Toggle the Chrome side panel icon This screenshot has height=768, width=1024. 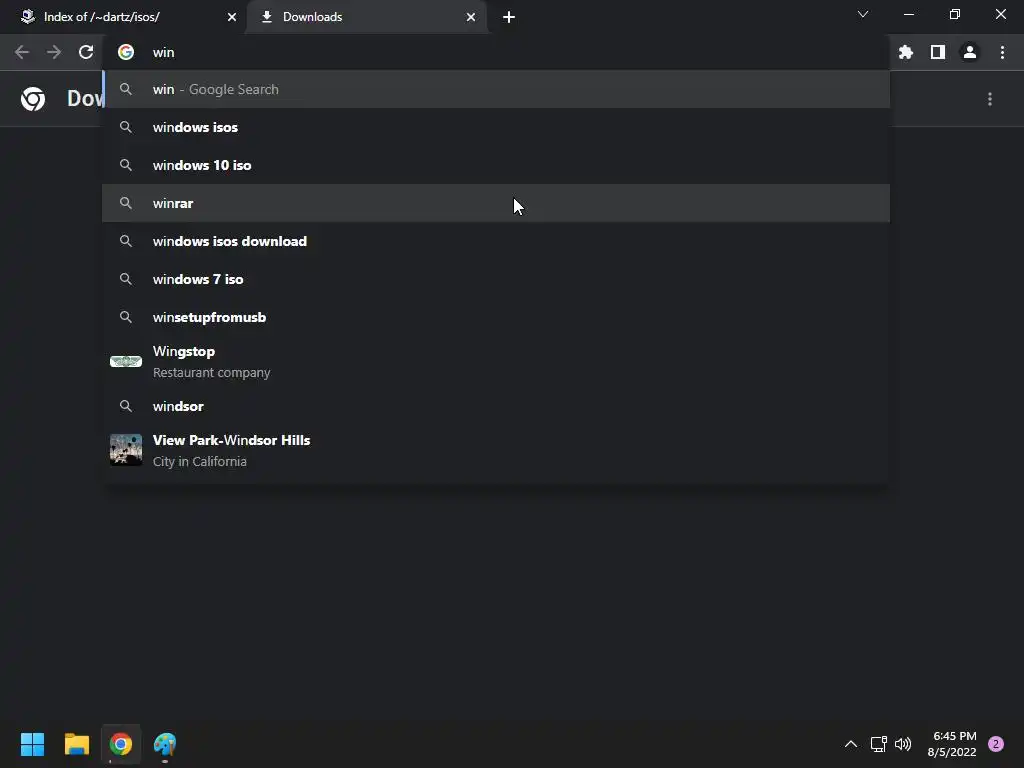click(938, 52)
